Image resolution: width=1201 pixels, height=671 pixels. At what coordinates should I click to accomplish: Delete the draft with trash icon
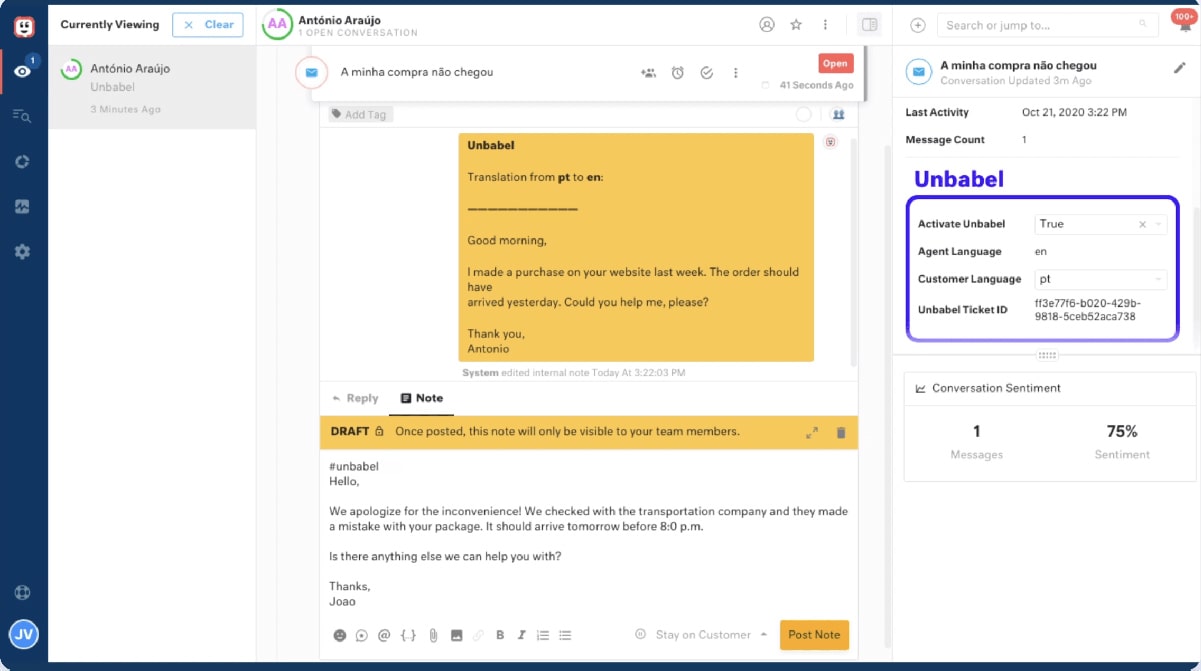coord(840,432)
